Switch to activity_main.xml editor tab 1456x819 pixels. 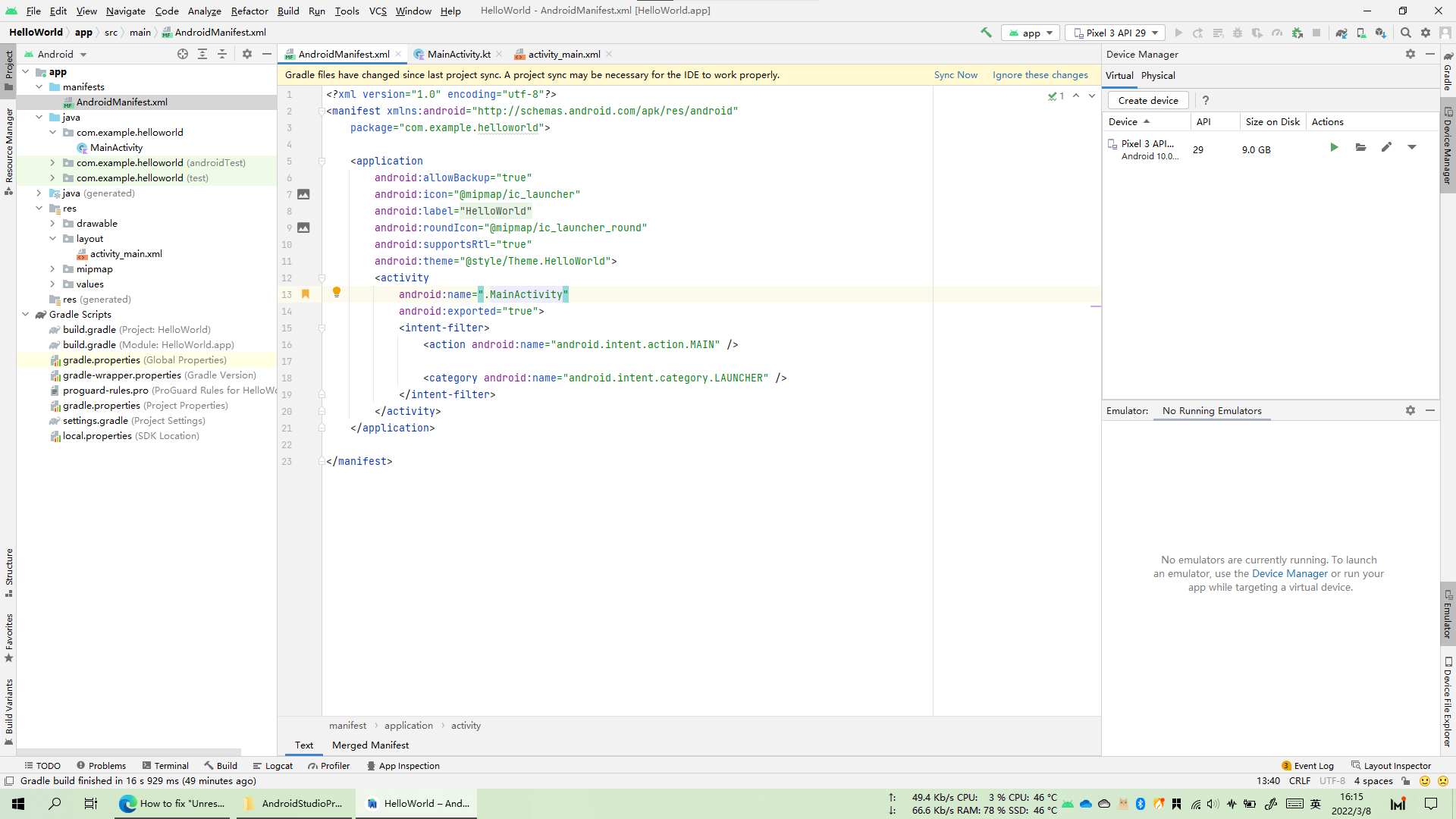tap(563, 54)
